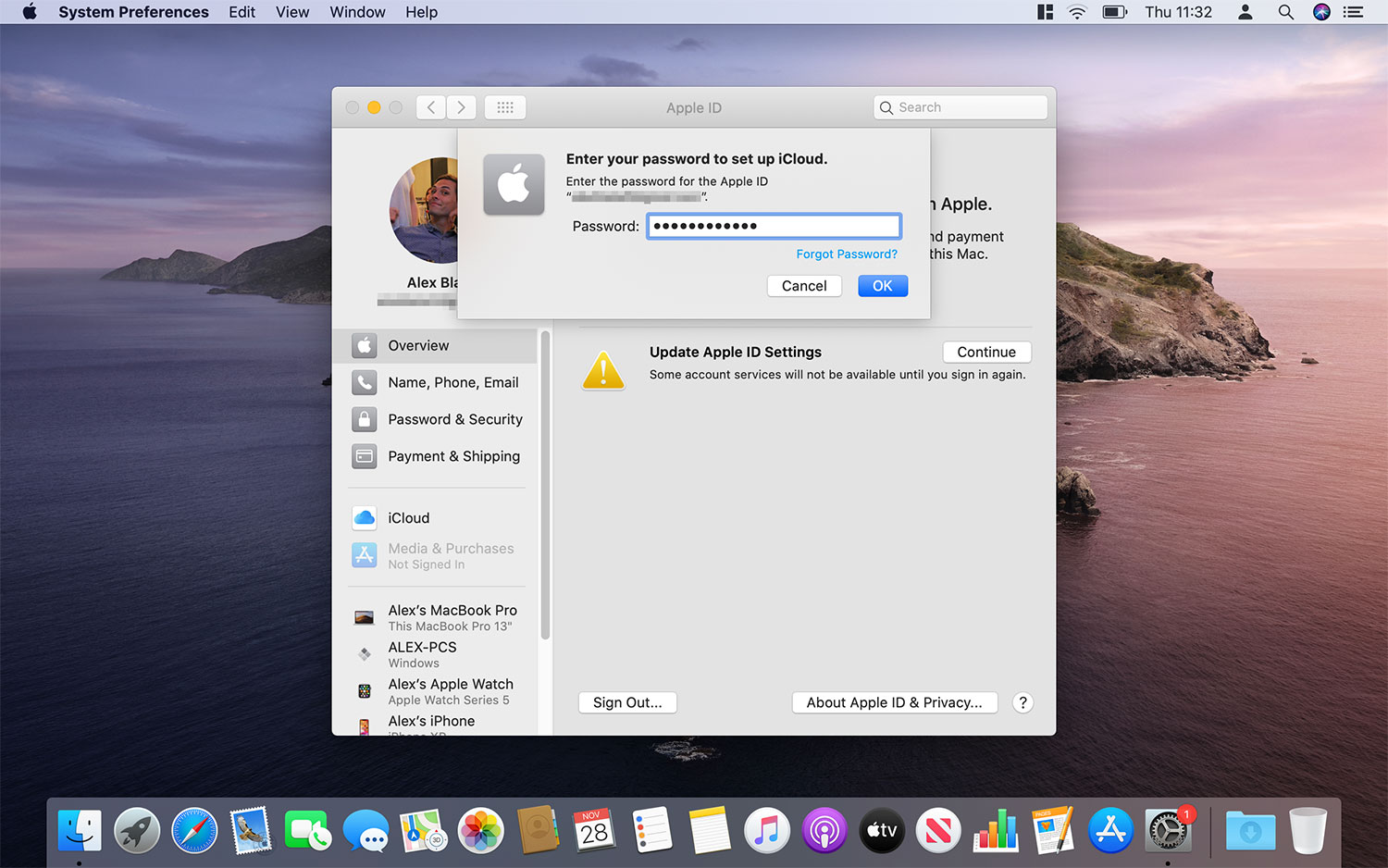1388x868 pixels.
Task: Open Messages in the Dock
Action: (x=366, y=830)
